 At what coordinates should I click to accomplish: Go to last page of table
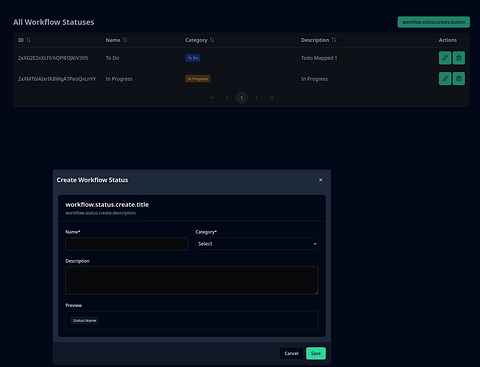pos(271,98)
